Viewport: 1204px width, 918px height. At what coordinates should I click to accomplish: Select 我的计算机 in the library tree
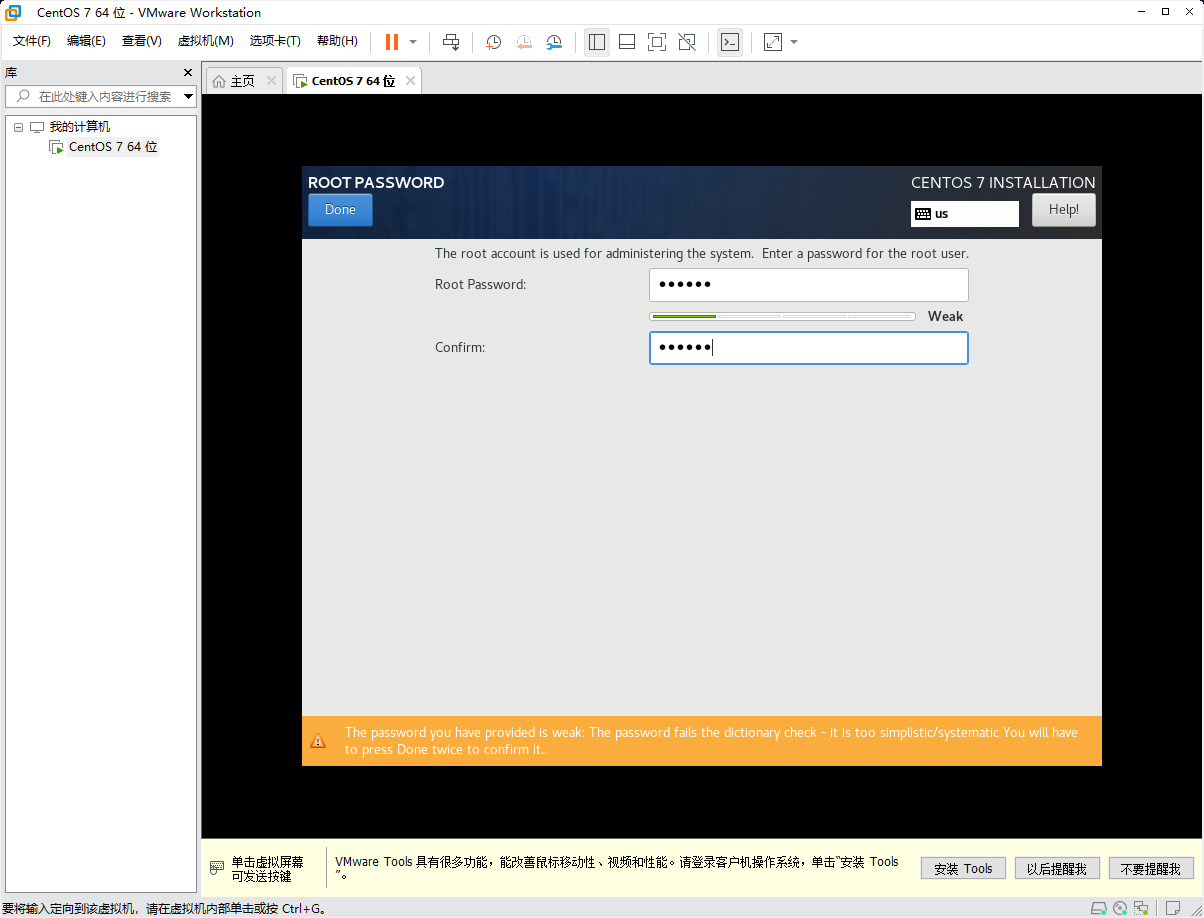pos(80,127)
